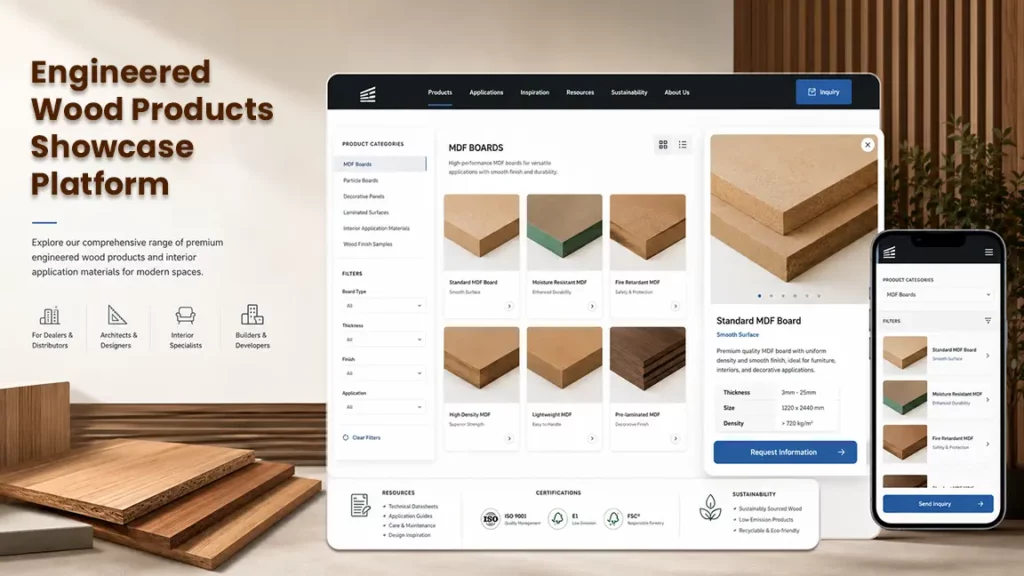
Task: Select the Laminated Surfaces category
Action: point(366,212)
